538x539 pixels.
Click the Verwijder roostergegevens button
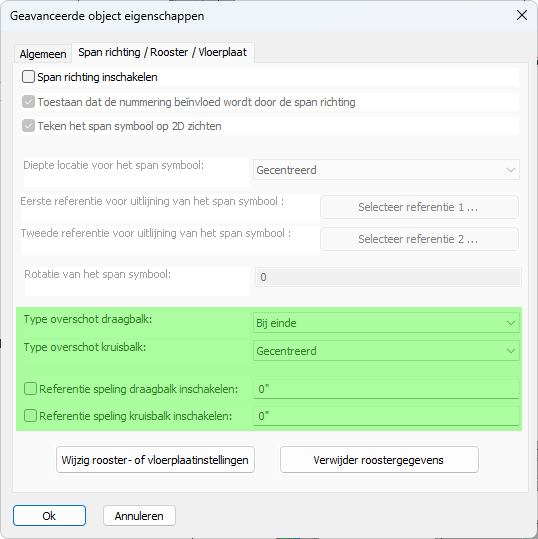click(379, 460)
